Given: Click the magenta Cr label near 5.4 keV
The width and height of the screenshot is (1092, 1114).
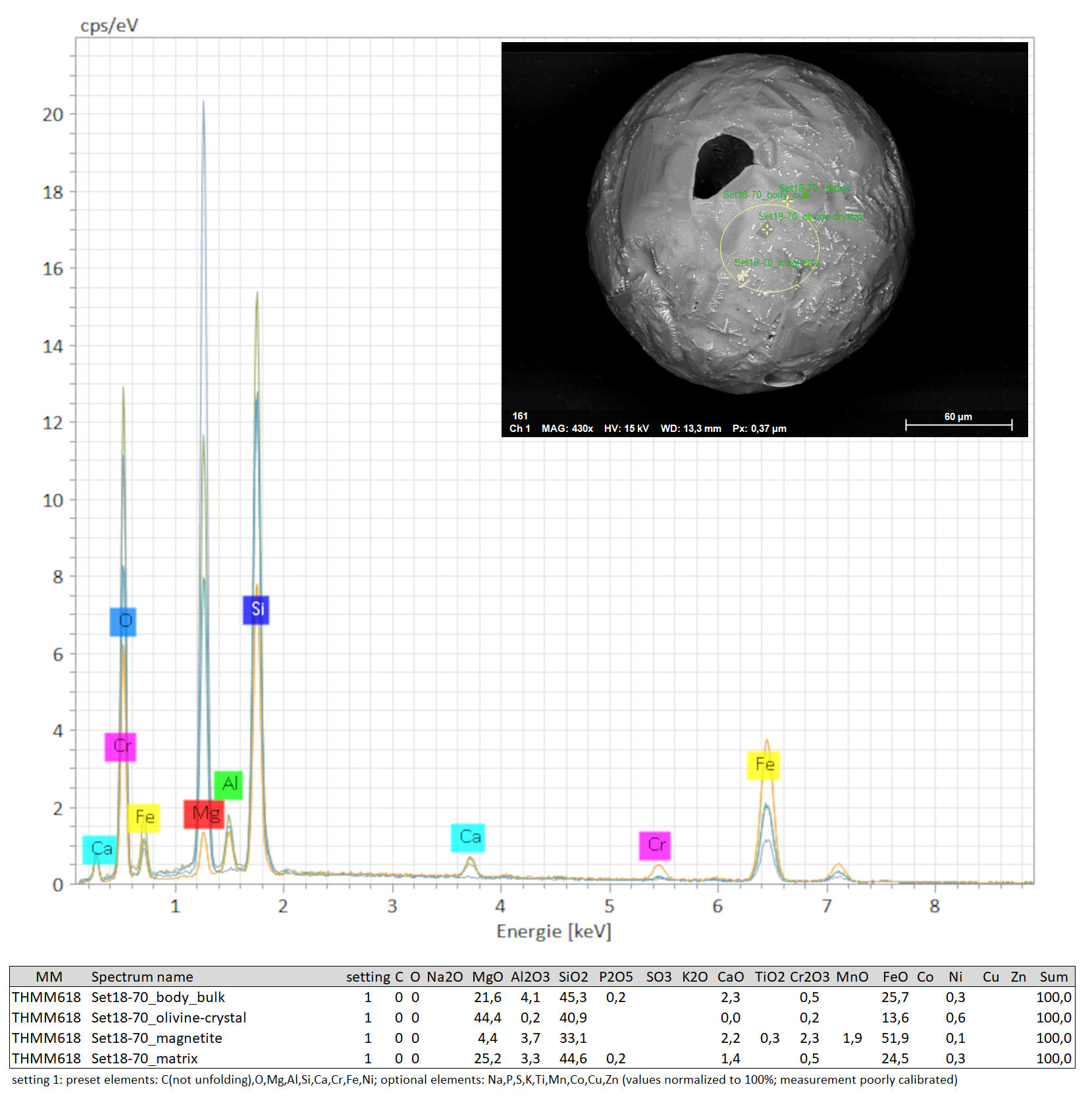Looking at the screenshot, I should (x=655, y=845).
